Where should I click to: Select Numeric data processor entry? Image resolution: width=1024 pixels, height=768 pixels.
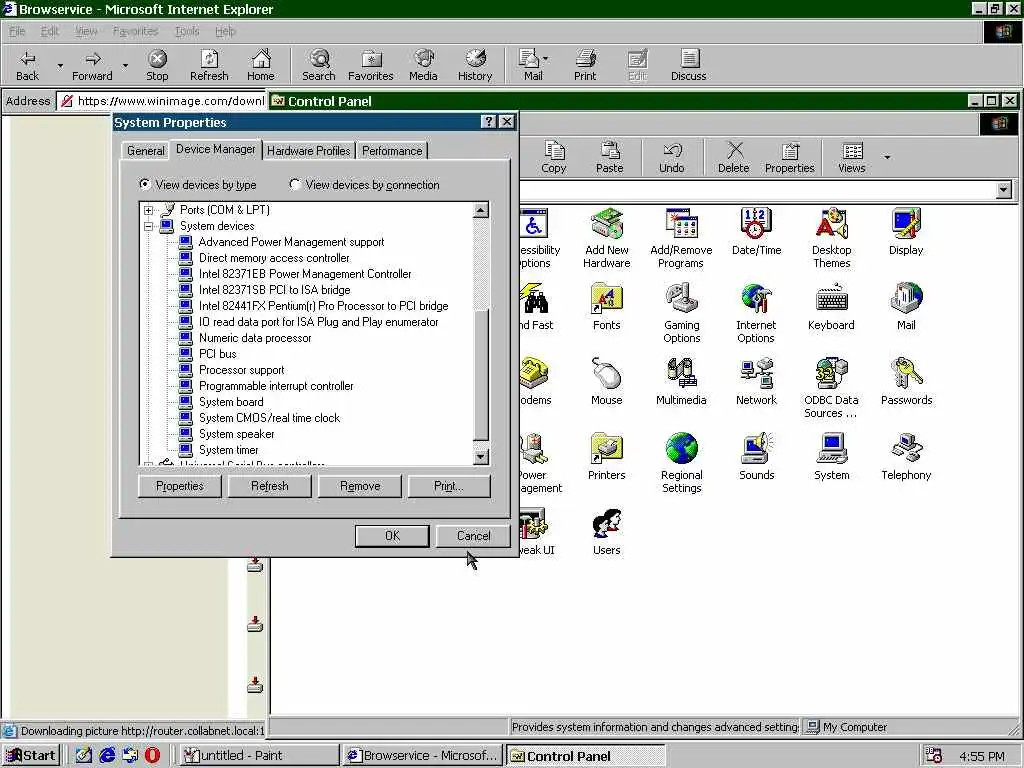(255, 338)
